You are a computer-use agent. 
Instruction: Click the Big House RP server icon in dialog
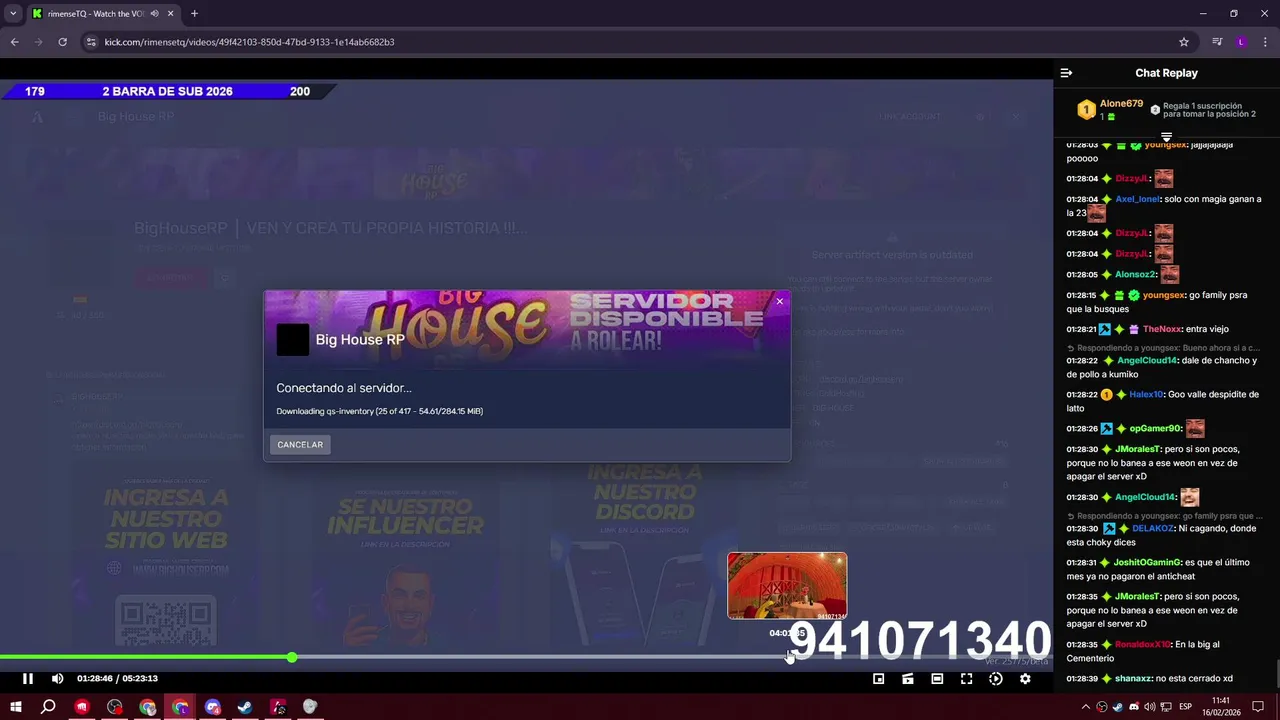(293, 340)
